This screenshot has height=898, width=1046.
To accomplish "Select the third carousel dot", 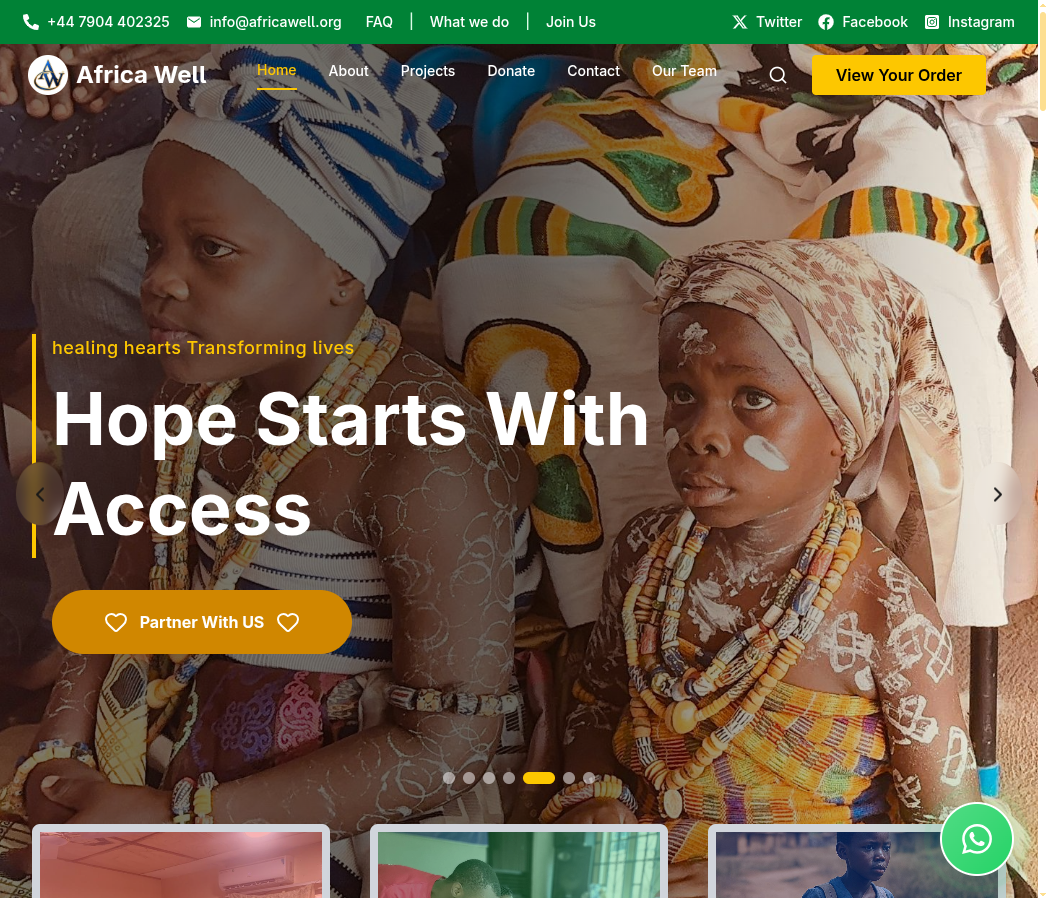I will (x=489, y=778).
